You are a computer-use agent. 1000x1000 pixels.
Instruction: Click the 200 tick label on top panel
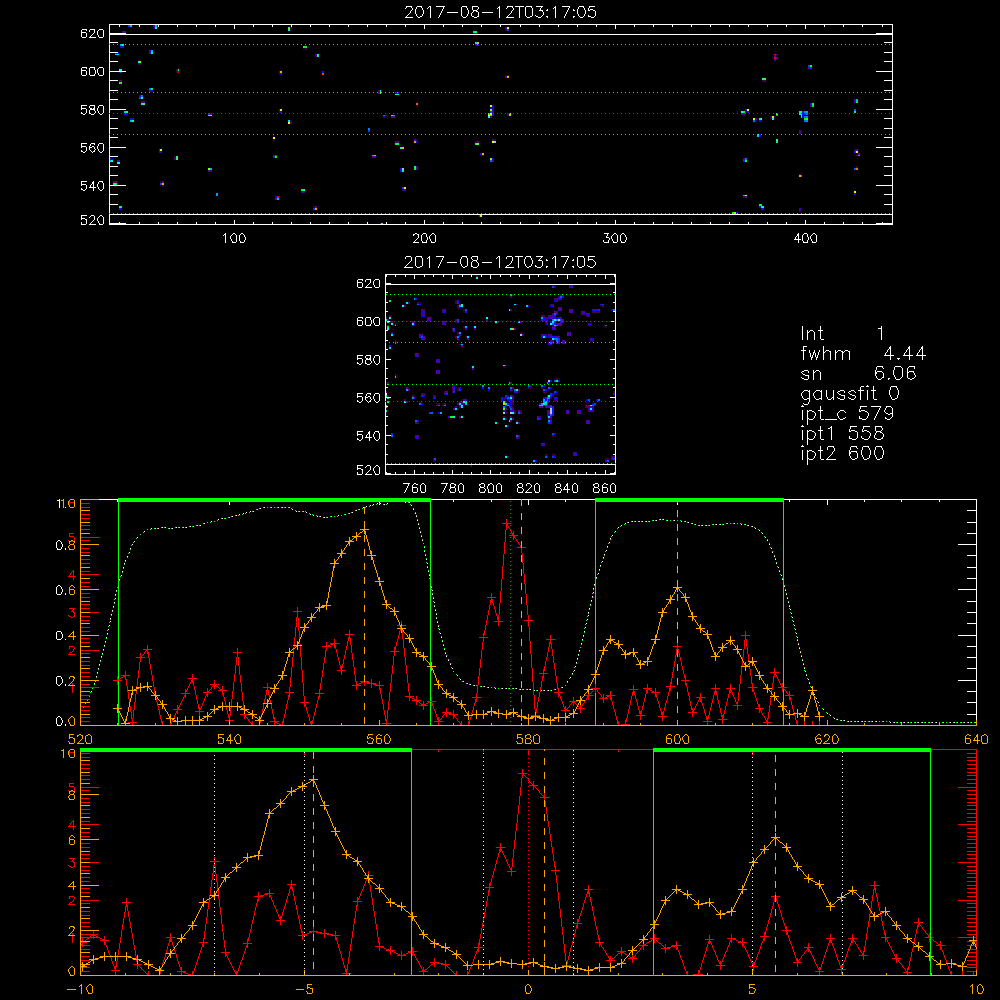[x=424, y=239]
